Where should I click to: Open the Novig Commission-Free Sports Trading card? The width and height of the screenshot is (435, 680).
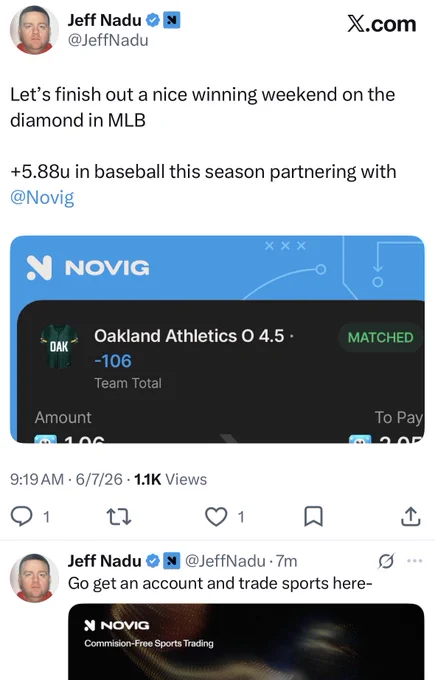(246, 641)
